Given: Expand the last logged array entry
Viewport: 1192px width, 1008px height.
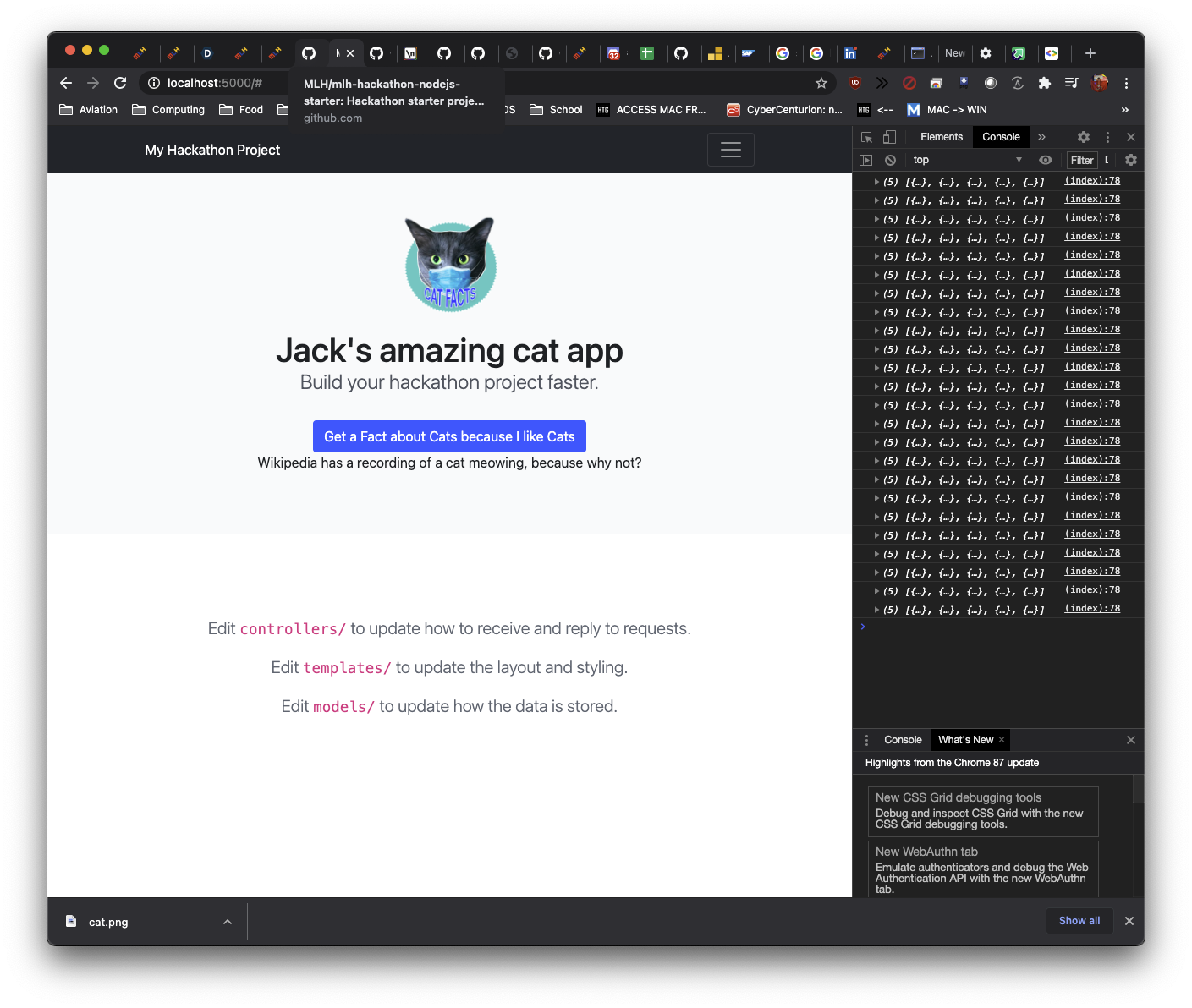Looking at the screenshot, I should [876, 609].
